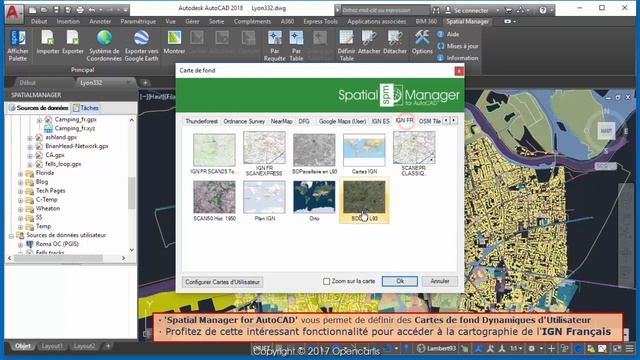Switch to the Début drawing tab

tap(27, 82)
